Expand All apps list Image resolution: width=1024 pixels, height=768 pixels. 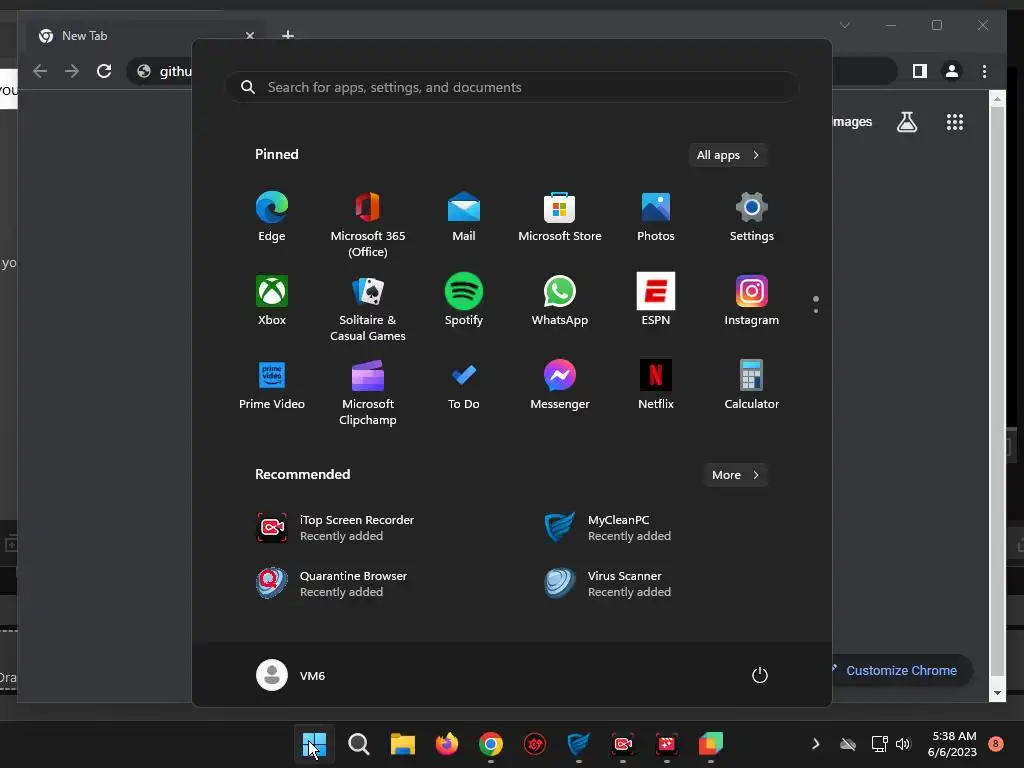click(x=728, y=155)
